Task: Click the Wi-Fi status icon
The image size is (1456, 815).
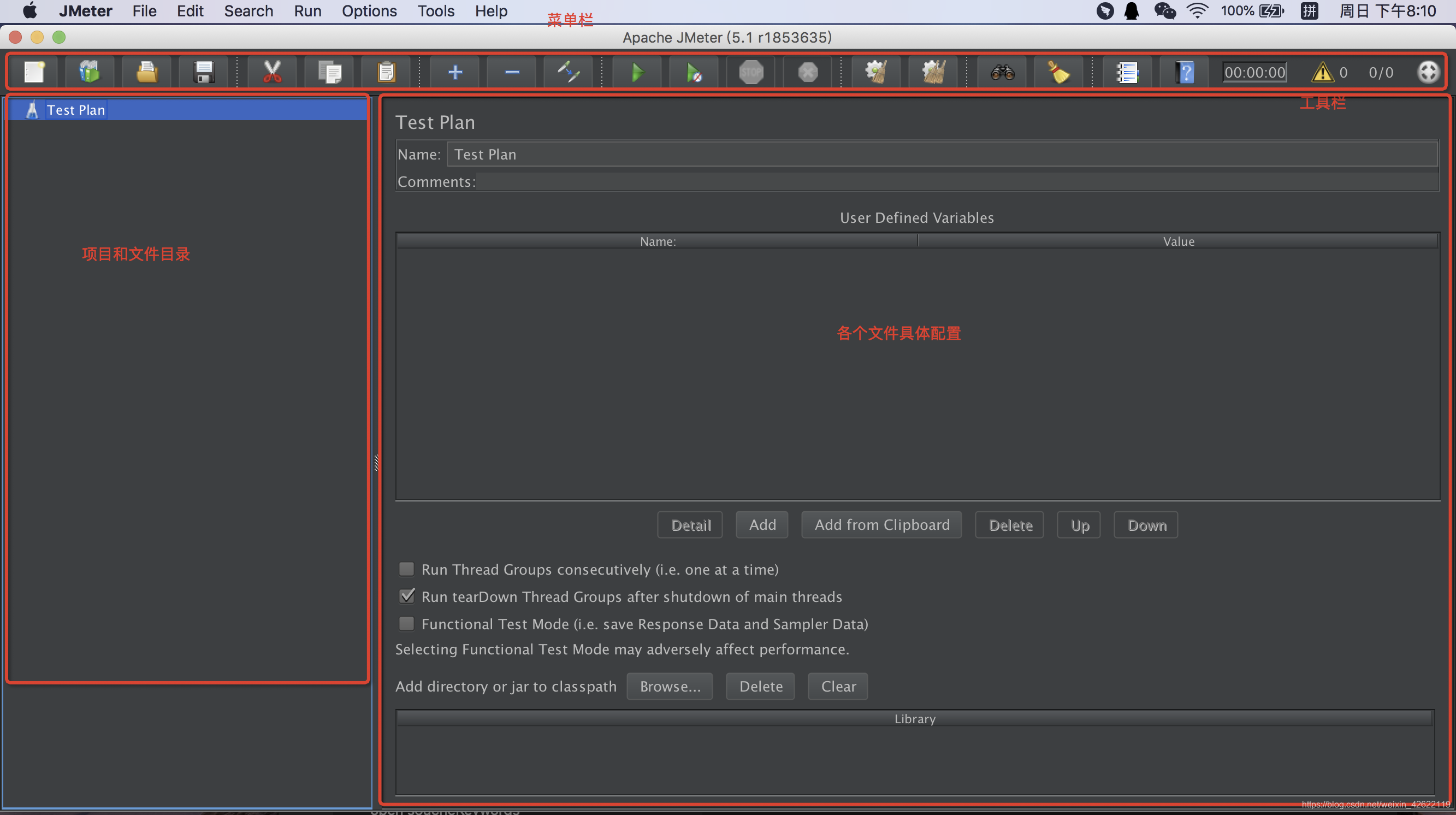Action: click(x=1198, y=11)
